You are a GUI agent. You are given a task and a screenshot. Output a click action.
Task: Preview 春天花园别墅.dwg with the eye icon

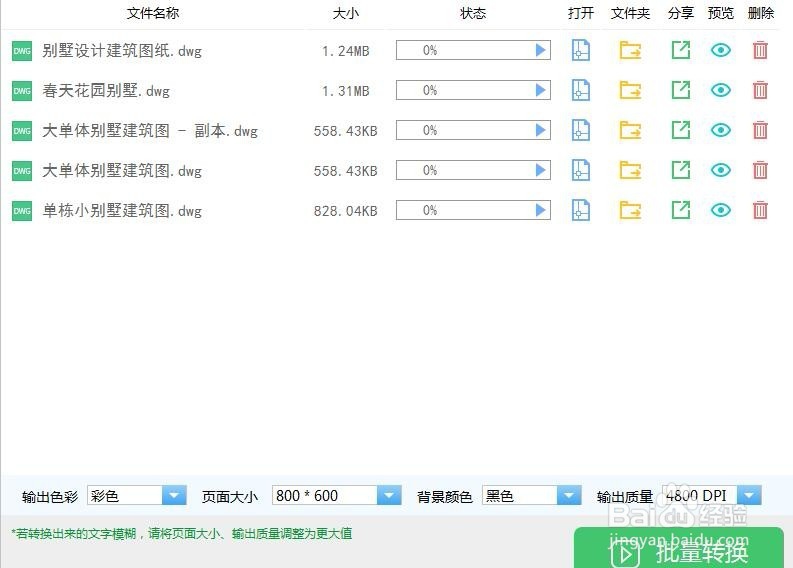721,90
